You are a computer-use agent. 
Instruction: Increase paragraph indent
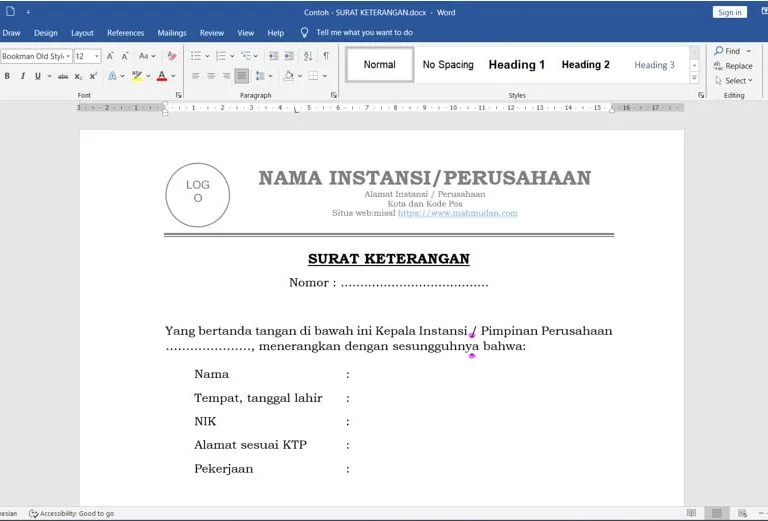click(289, 56)
